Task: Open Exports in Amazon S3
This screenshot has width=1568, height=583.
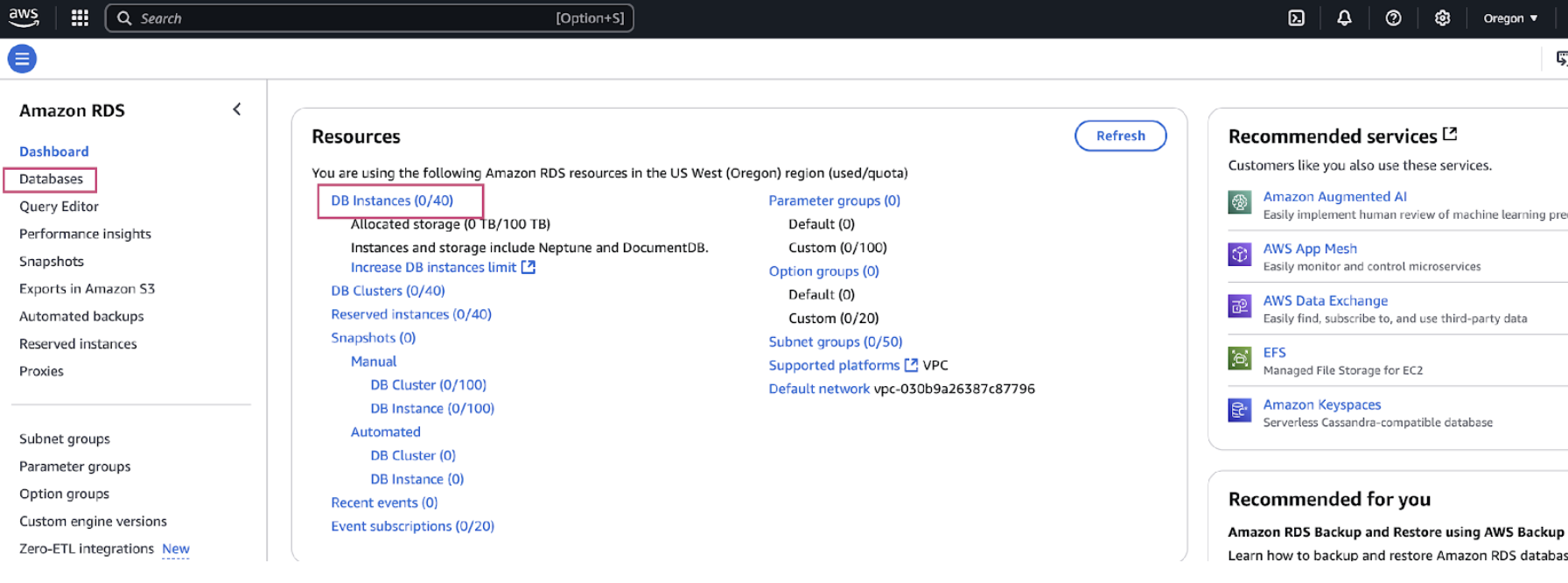Action: click(87, 289)
